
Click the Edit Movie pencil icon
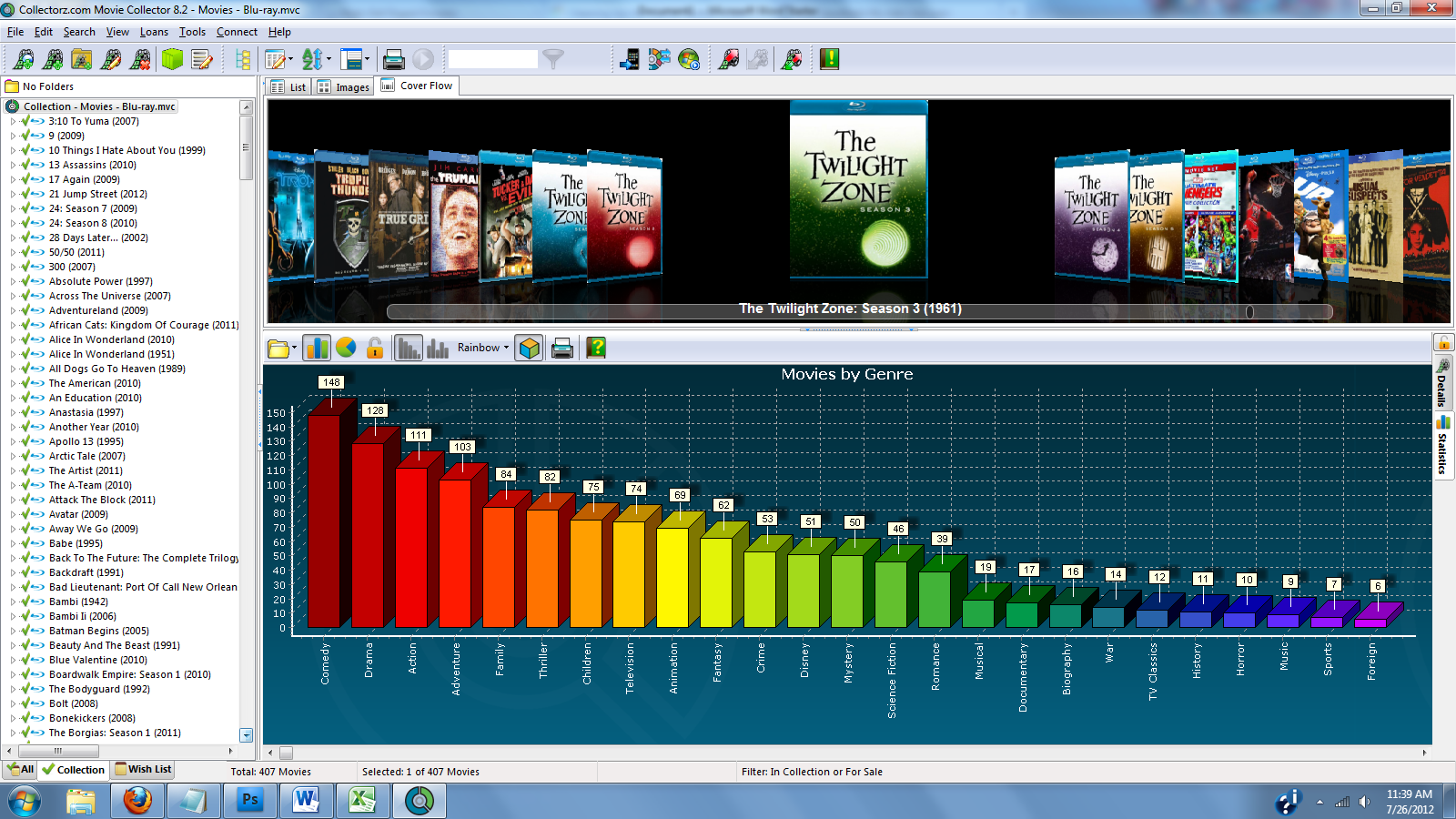(x=111, y=60)
